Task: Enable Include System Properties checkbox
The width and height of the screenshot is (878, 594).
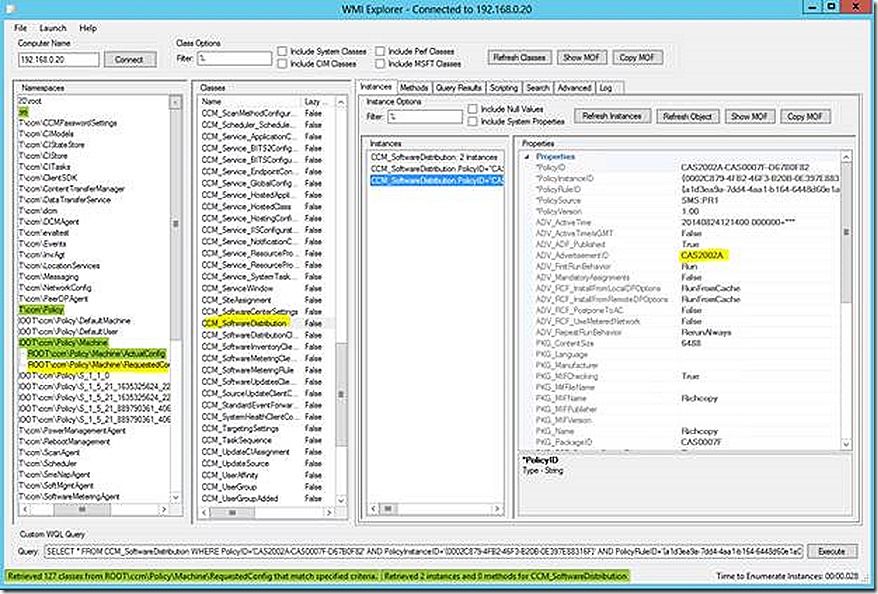Action: click(x=473, y=121)
